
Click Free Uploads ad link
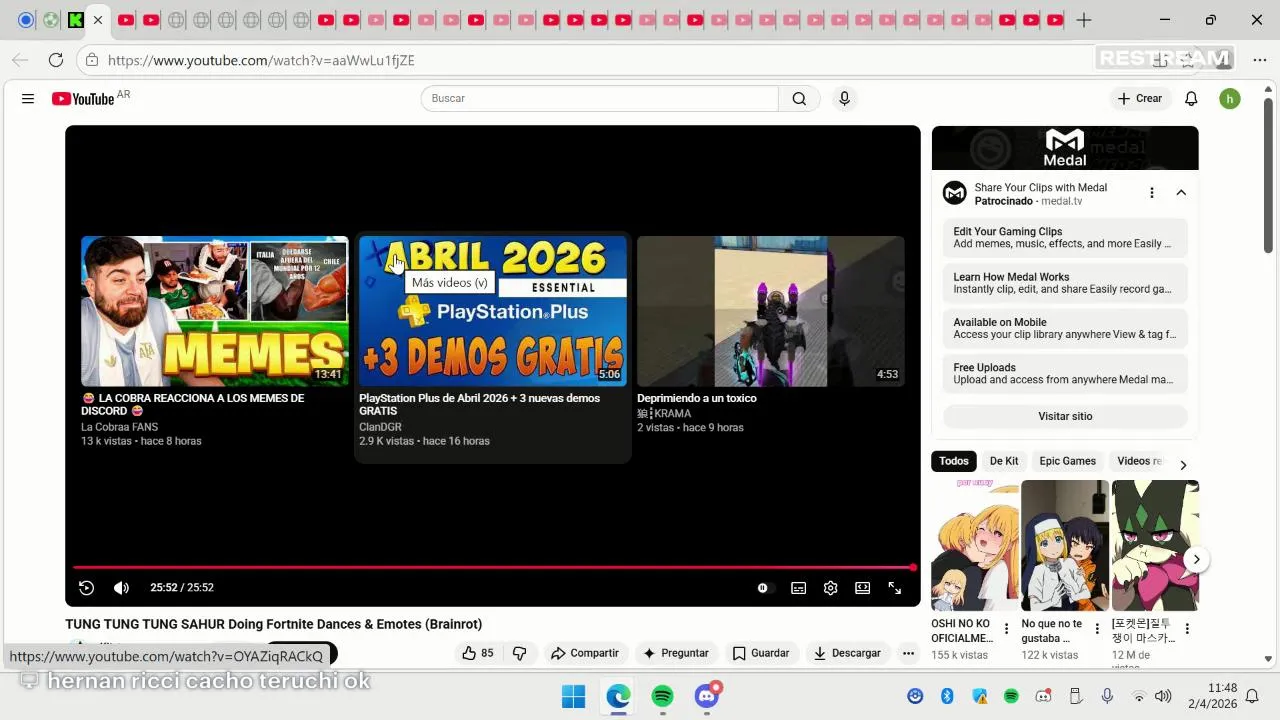coord(1065,374)
